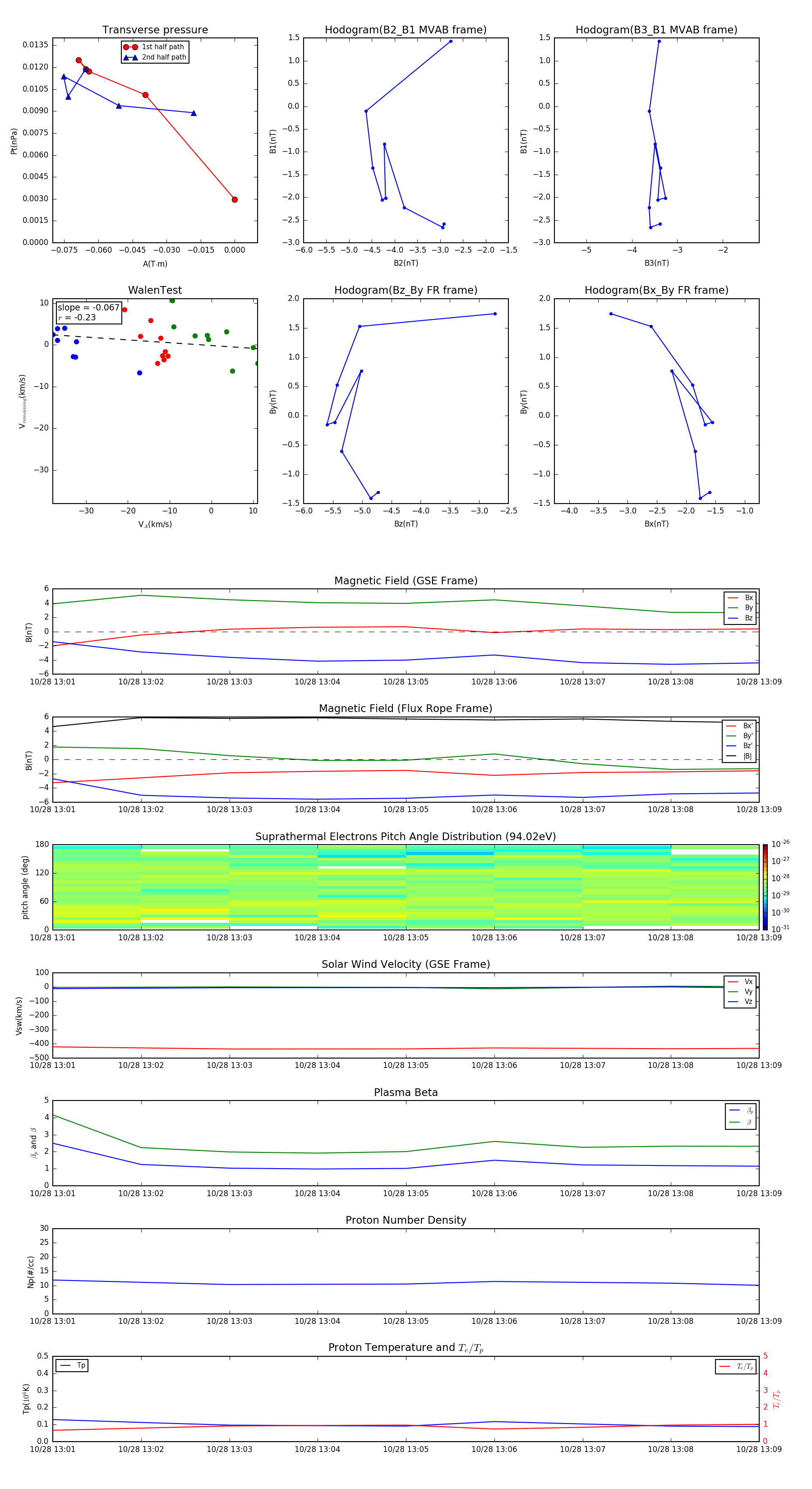Click the "WalenTest" plot title

[x=155, y=290]
